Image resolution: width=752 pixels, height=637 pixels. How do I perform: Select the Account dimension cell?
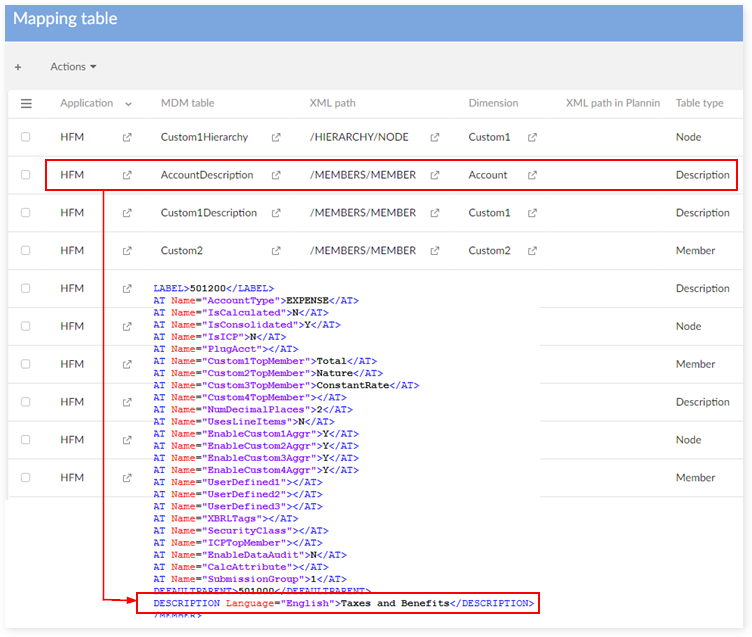488,175
